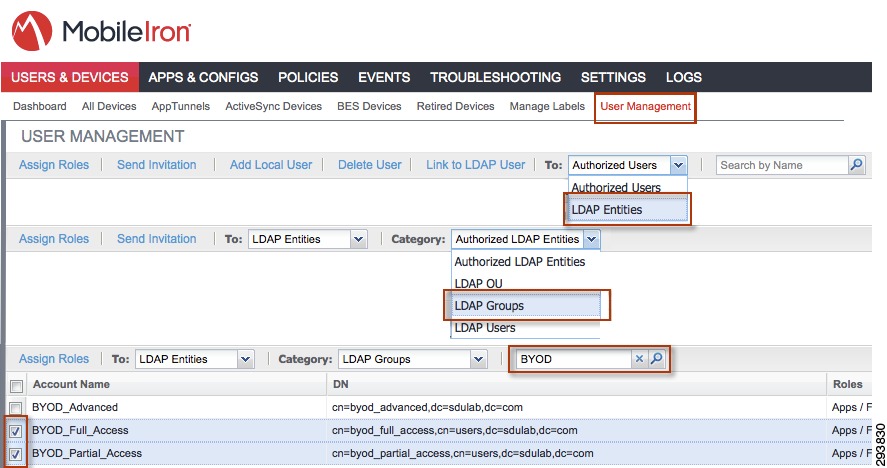Click the Add Local User link

[x=271, y=165]
